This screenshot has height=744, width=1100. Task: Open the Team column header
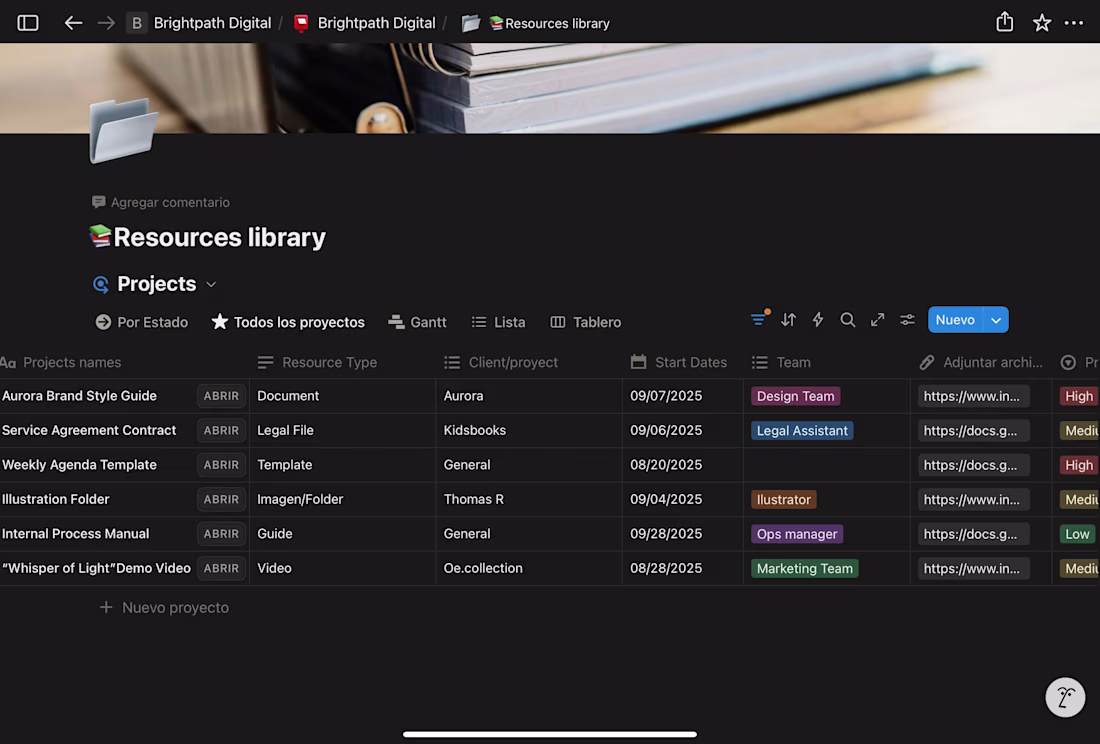781,363
